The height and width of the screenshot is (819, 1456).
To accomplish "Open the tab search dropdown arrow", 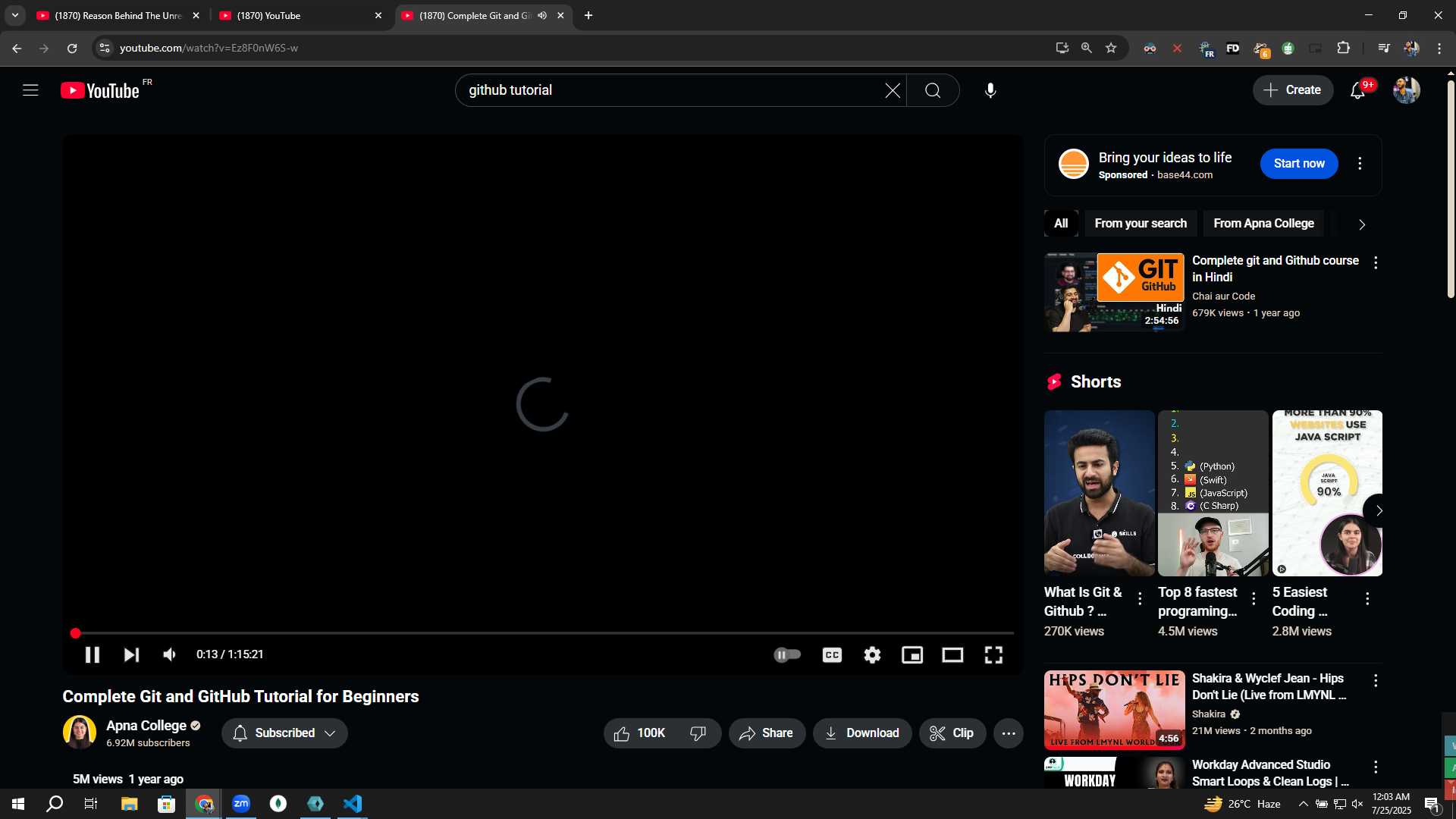I will (14, 15).
